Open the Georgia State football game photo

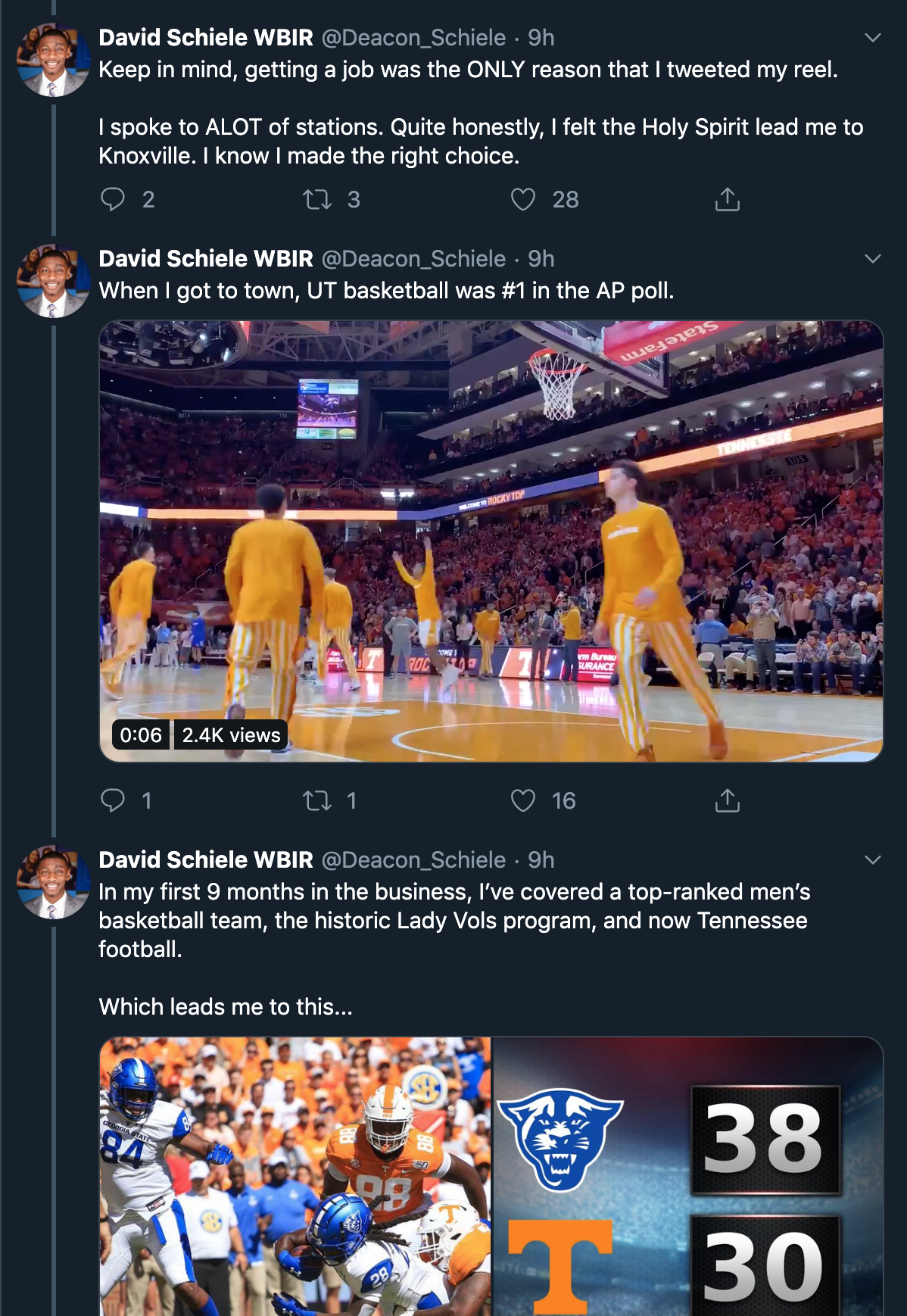coord(295,1176)
